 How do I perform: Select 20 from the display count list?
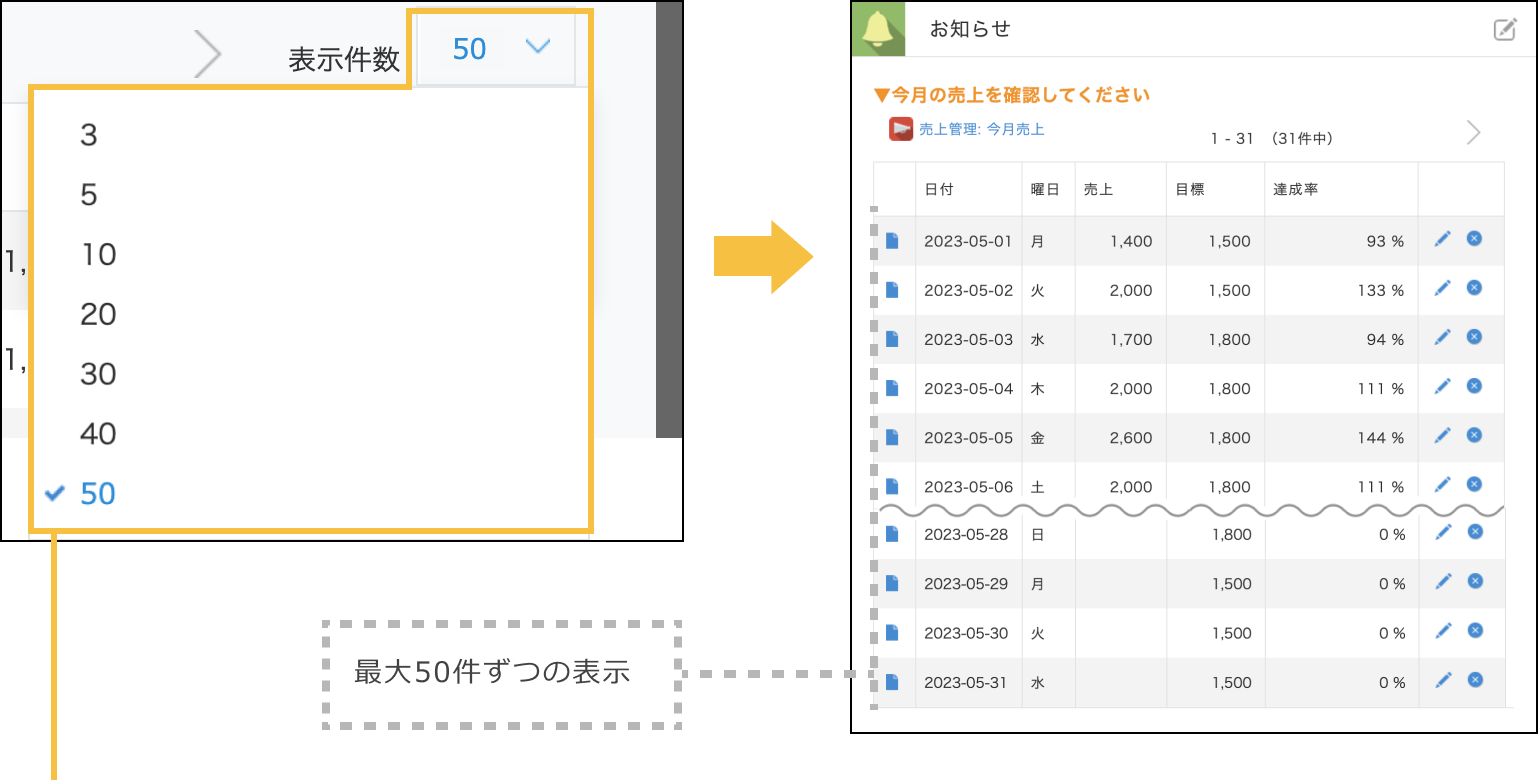[x=98, y=314]
